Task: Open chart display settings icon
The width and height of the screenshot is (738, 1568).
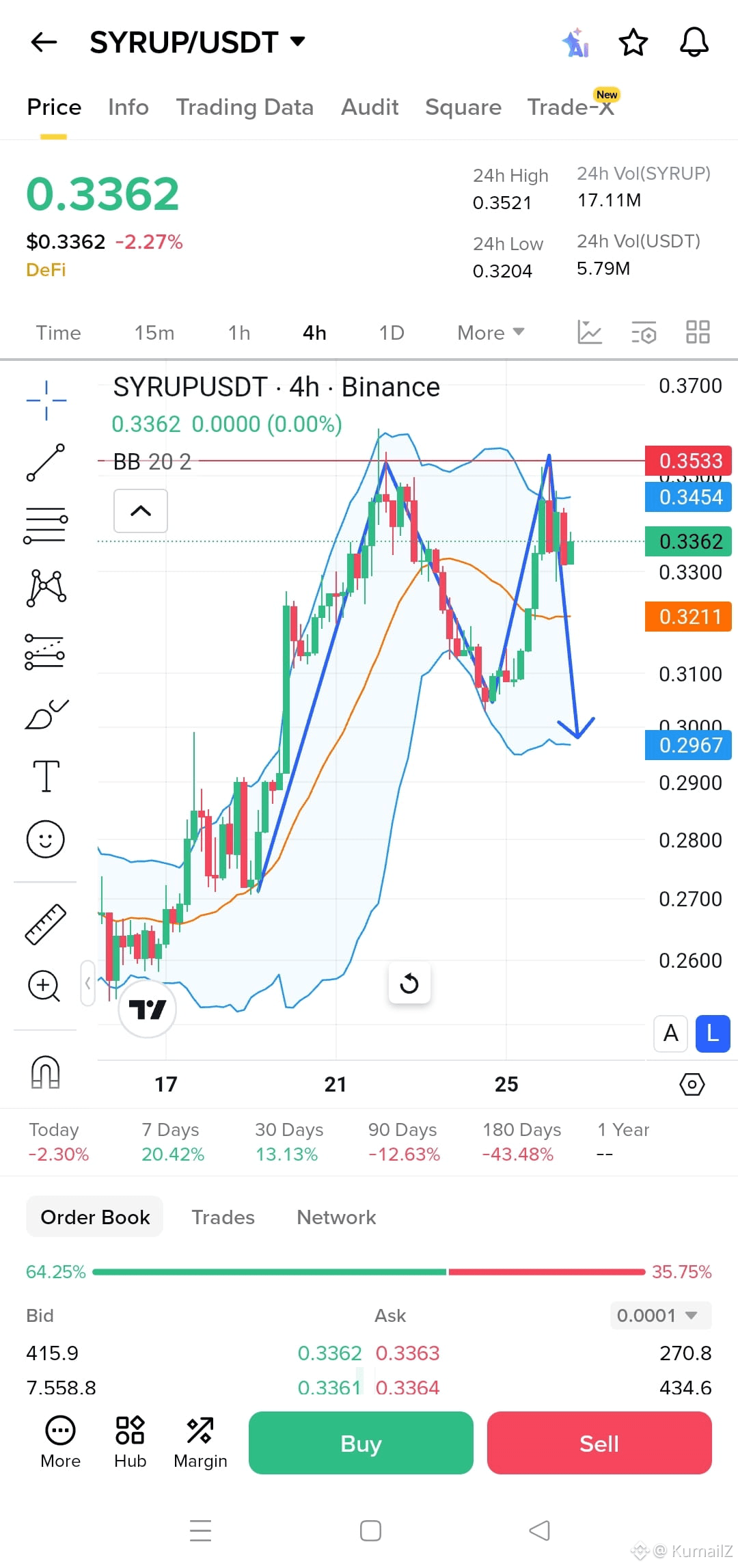Action: (644, 332)
